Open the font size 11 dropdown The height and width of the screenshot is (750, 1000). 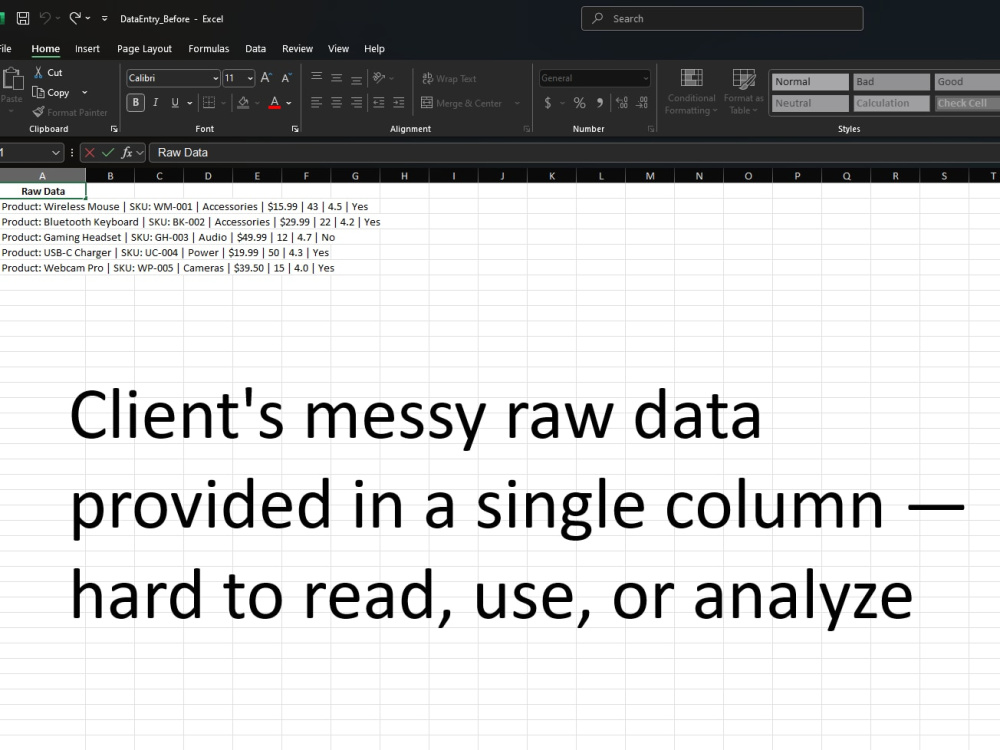(x=249, y=78)
